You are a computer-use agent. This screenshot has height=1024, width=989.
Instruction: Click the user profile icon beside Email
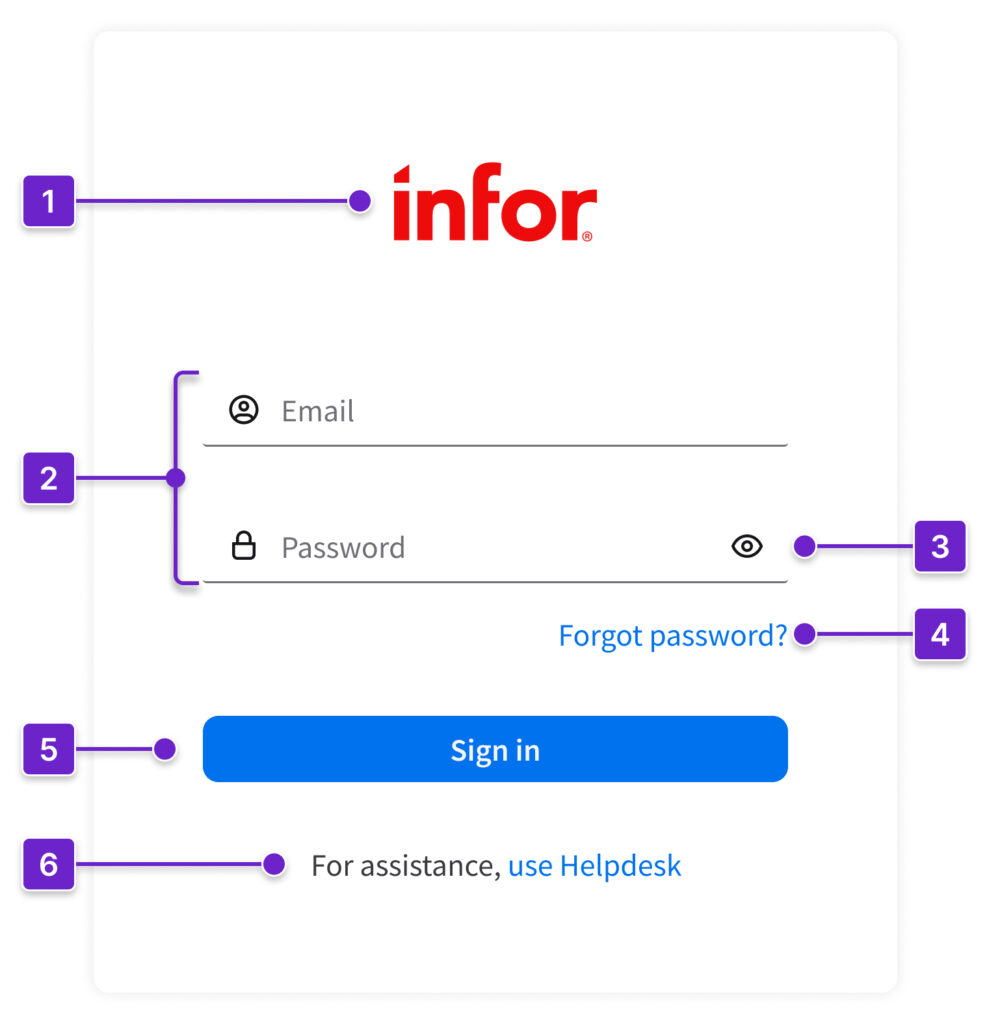click(244, 410)
